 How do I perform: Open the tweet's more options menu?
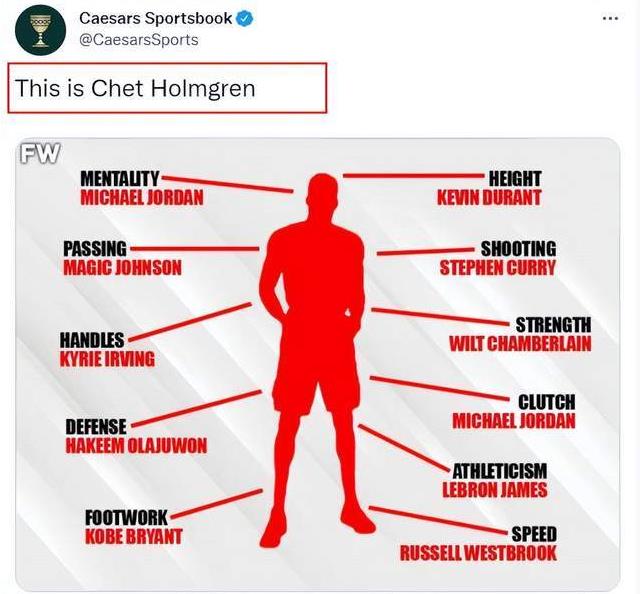pos(610,19)
